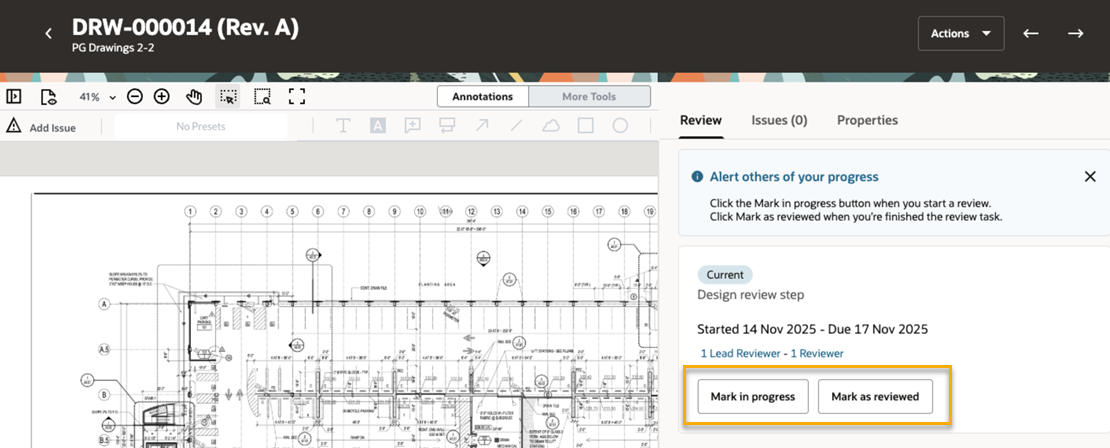Click Add Issue warning icon

coord(14,127)
